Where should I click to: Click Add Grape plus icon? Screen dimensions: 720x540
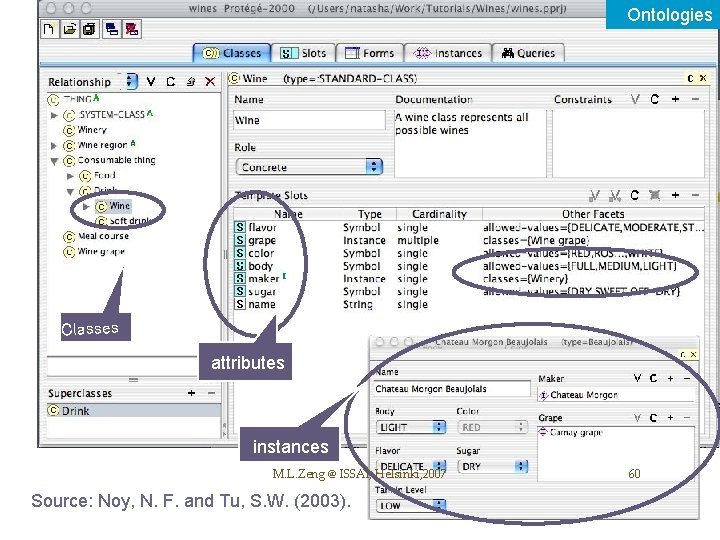[x=670, y=418]
